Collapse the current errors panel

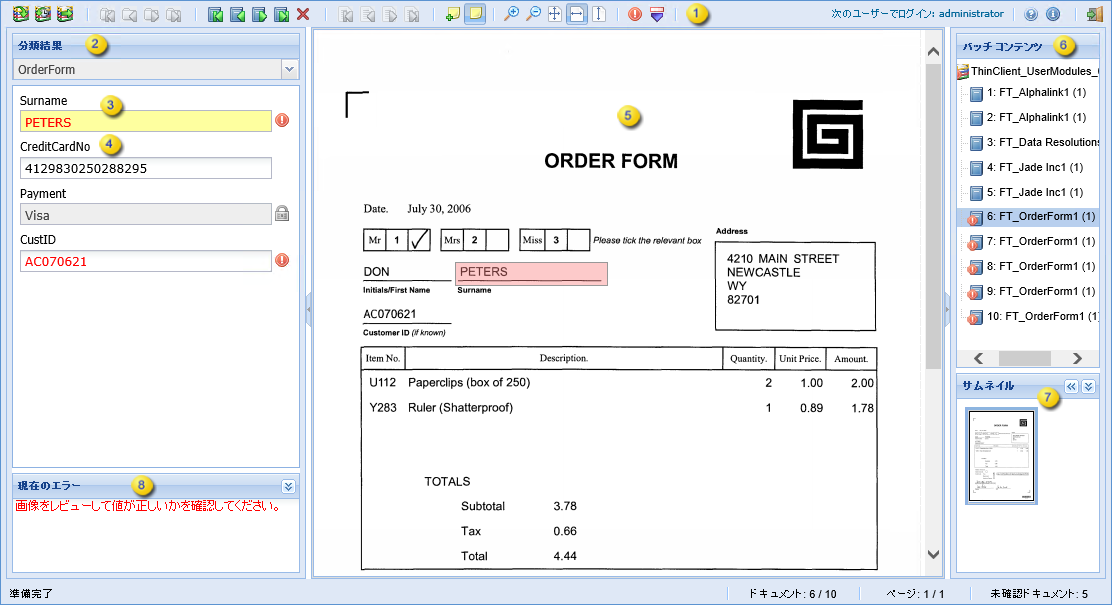[288, 486]
